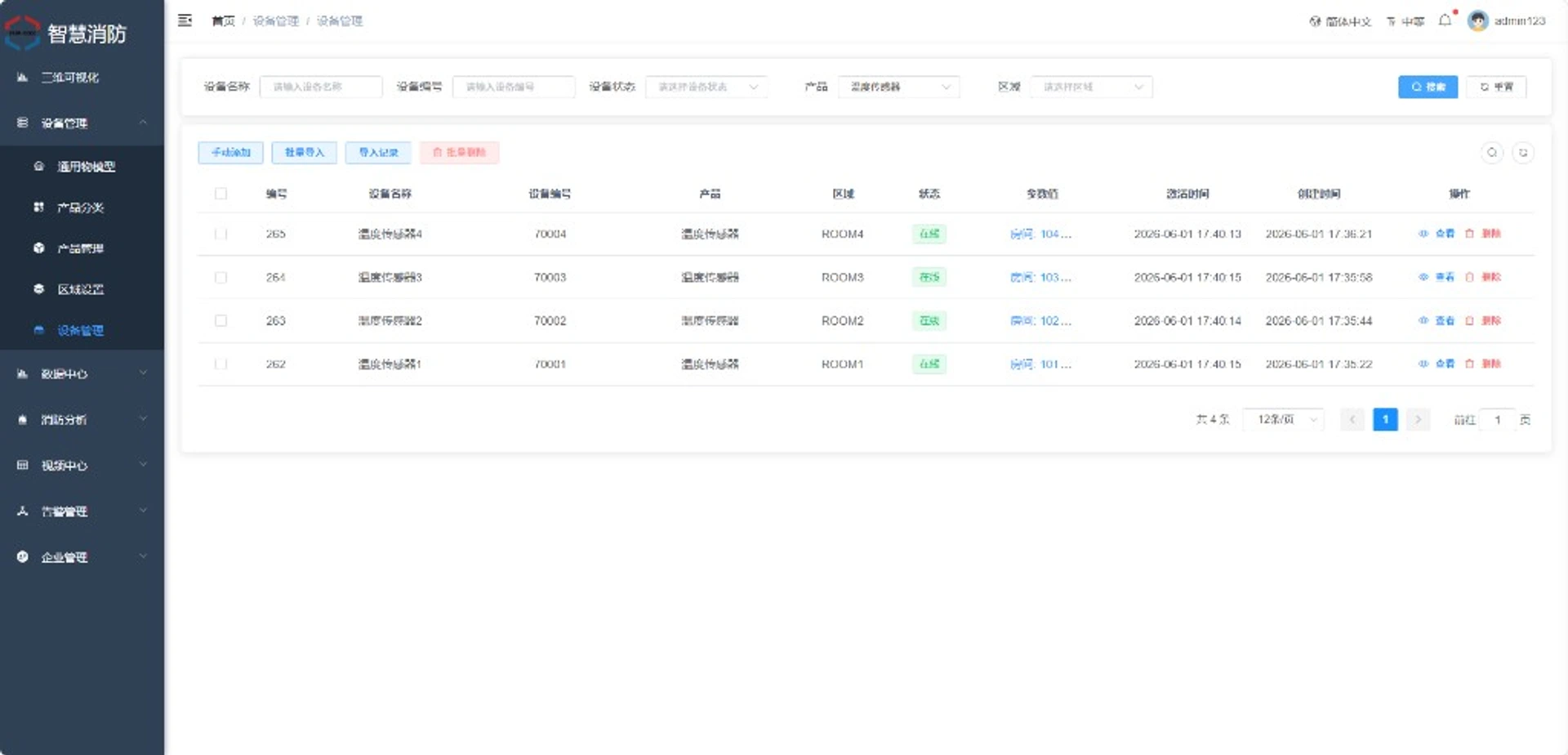Focus the 设备名称 input field
The image size is (1568, 755).
321,87
